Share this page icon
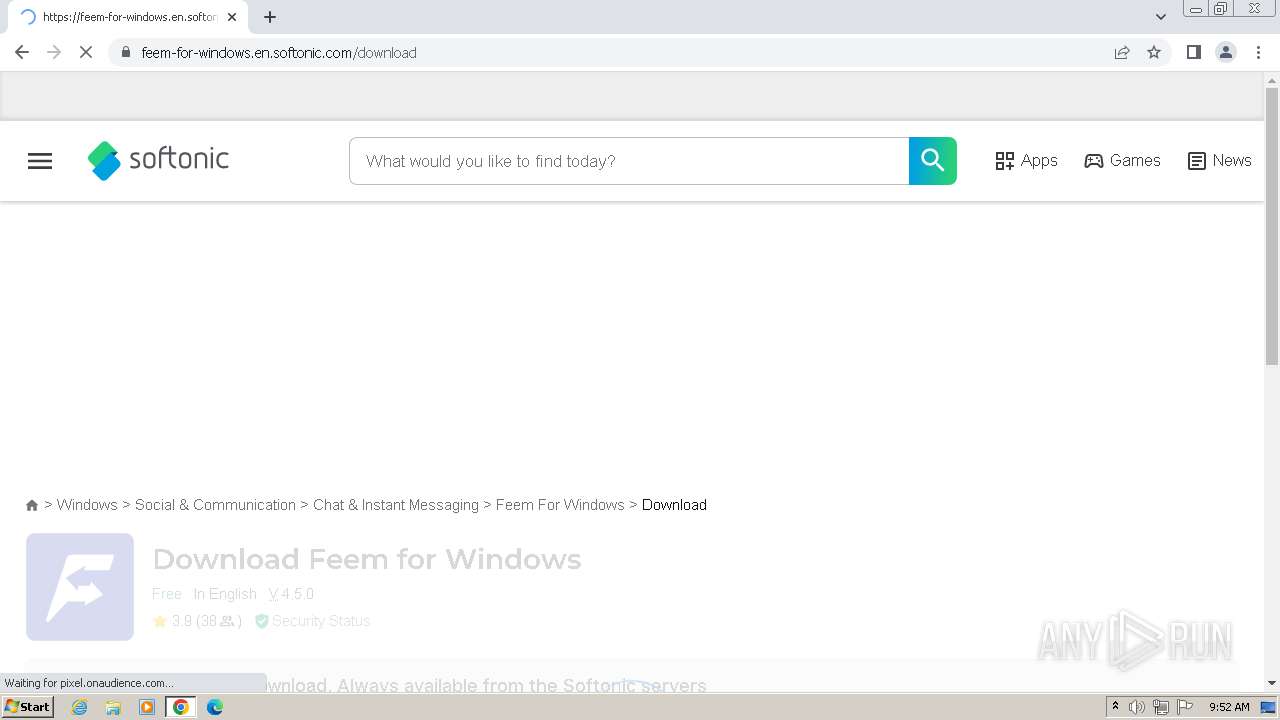The image size is (1280, 720). [1122, 52]
